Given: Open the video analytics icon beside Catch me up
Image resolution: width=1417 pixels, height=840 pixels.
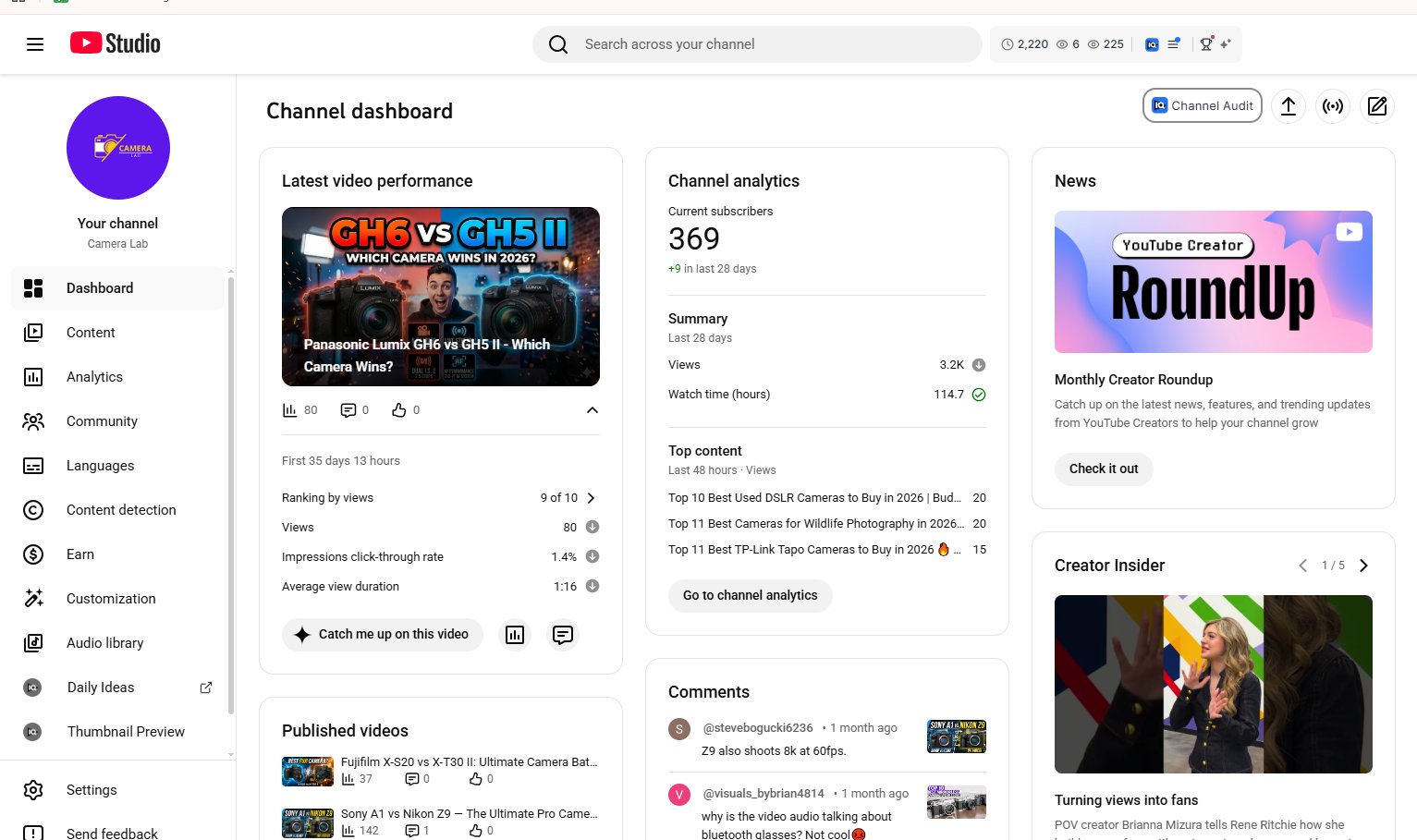Looking at the screenshot, I should pyautogui.click(x=515, y=635).
